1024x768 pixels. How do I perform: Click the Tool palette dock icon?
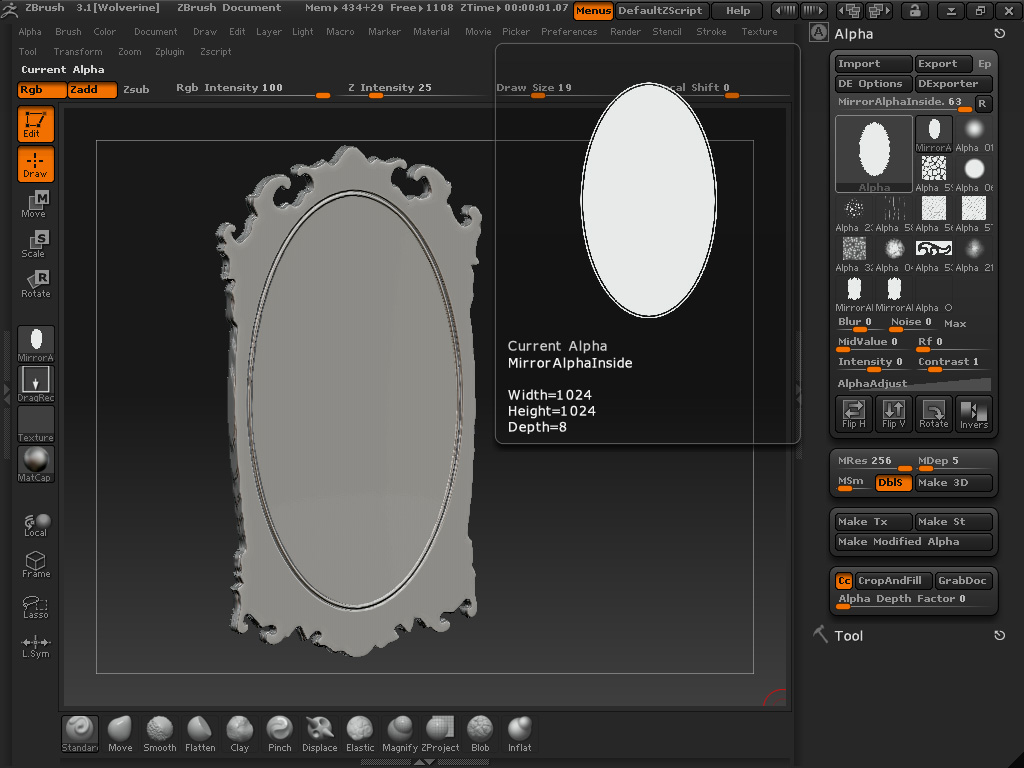click(999, 635)
